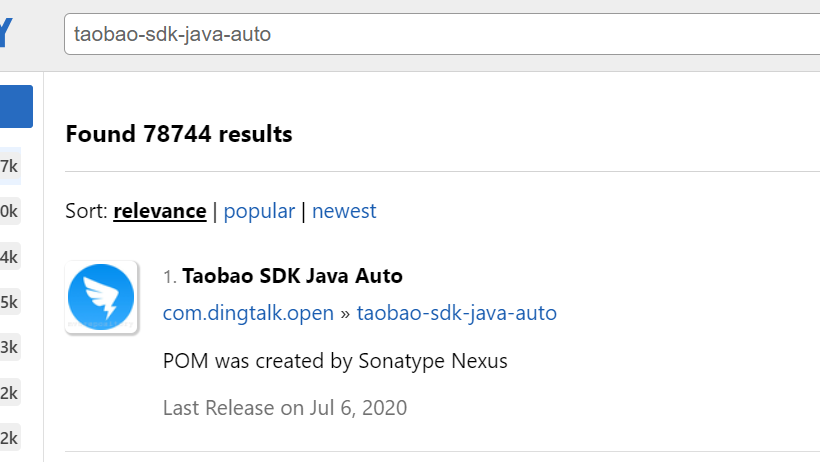
Task: Open the Taobao SDK Java Auto title
Action: pyautogui.click(x=292, y=276)
